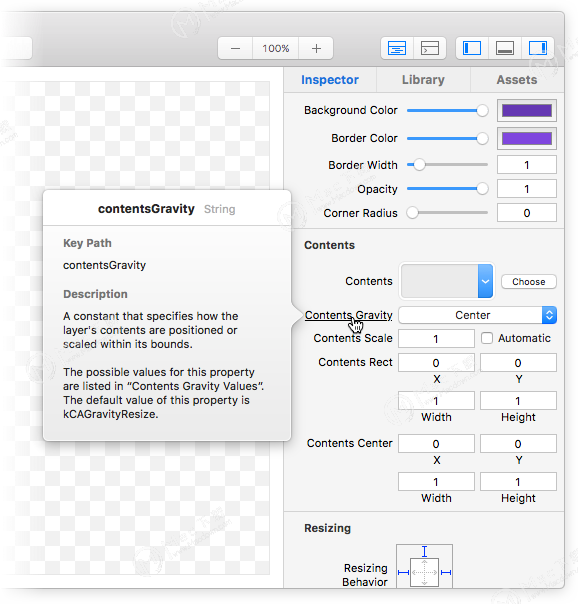The width and height of the screenshot is (578, 604).
Task: Click the Background Color opacity slider
Action: 447,111
